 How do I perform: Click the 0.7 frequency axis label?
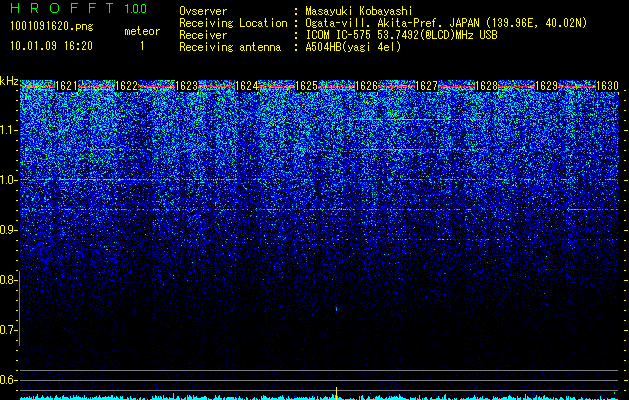click(7, 330)
